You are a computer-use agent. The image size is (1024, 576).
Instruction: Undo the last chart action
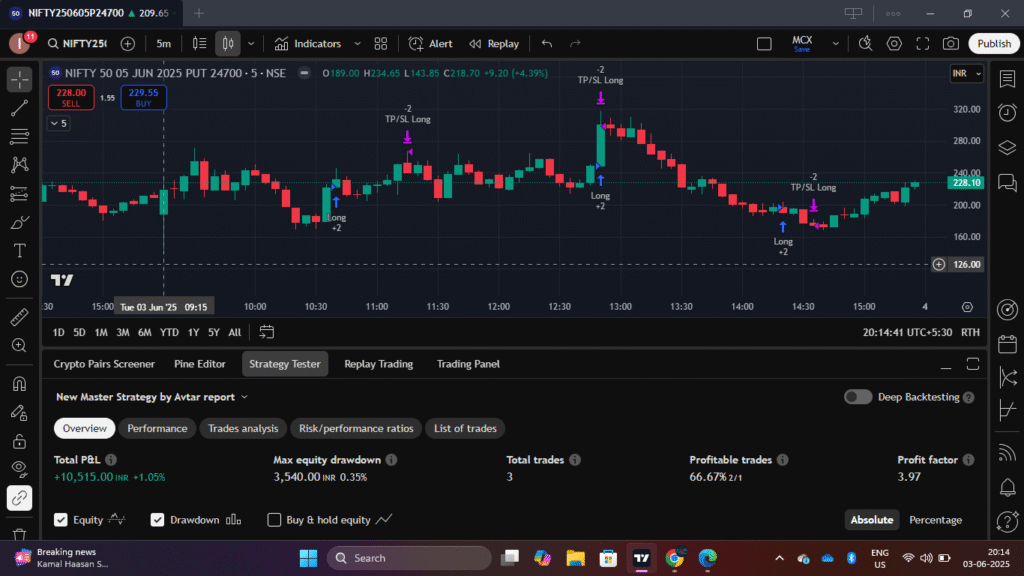click(x=547, y=44)
